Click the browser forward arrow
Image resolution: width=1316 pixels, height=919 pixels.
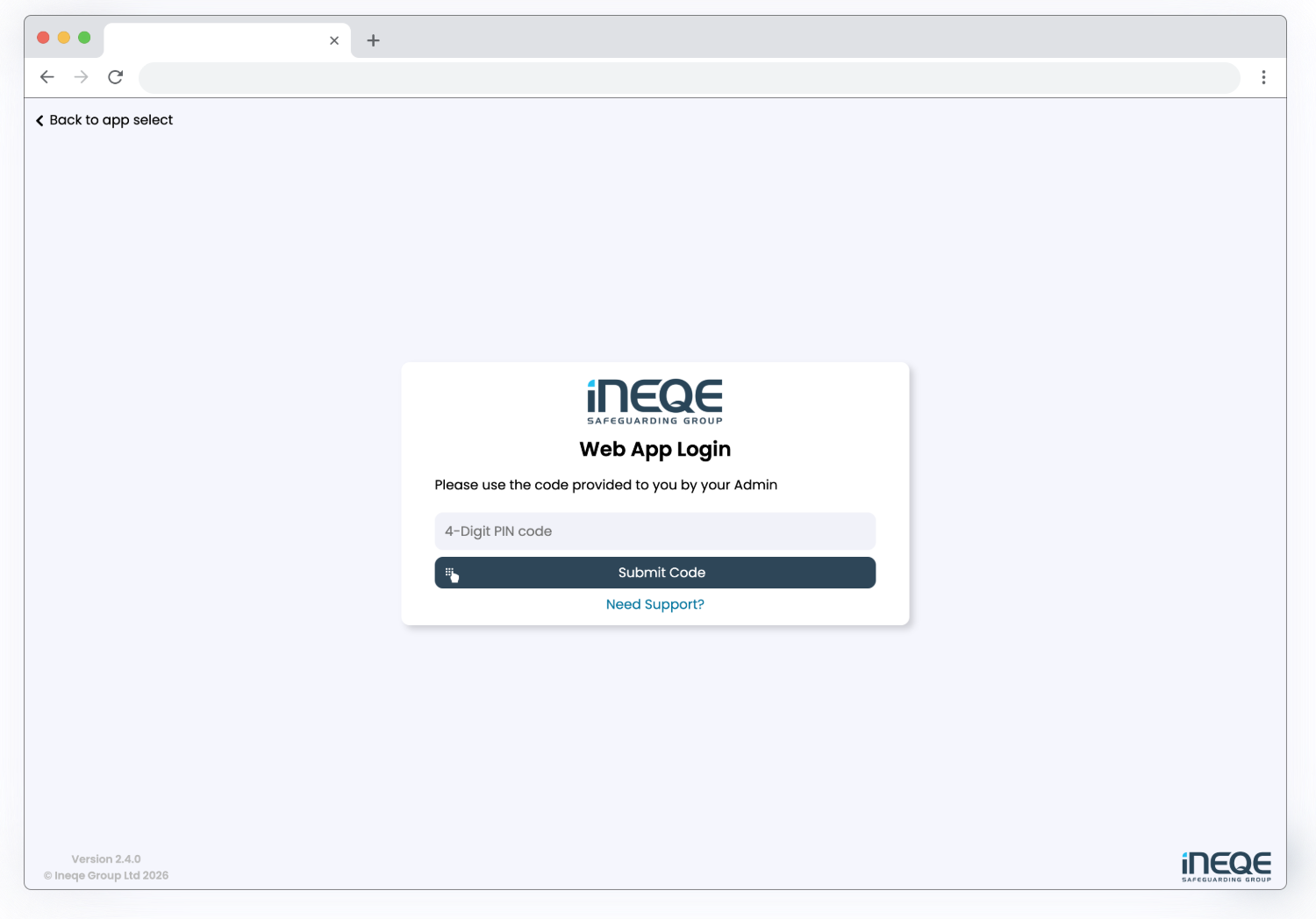tap(82, 77)
